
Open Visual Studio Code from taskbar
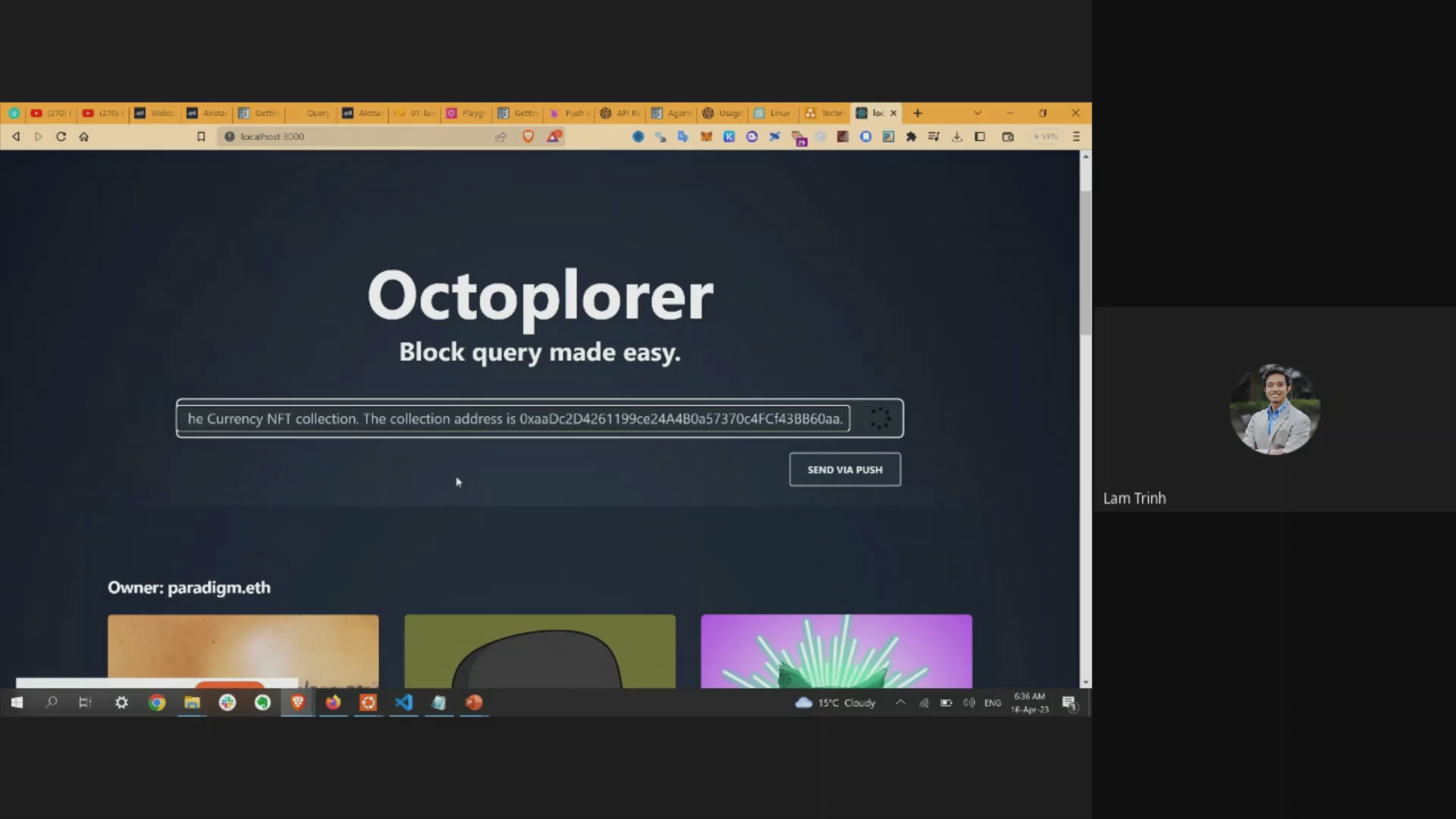click(x=403, y=703)
